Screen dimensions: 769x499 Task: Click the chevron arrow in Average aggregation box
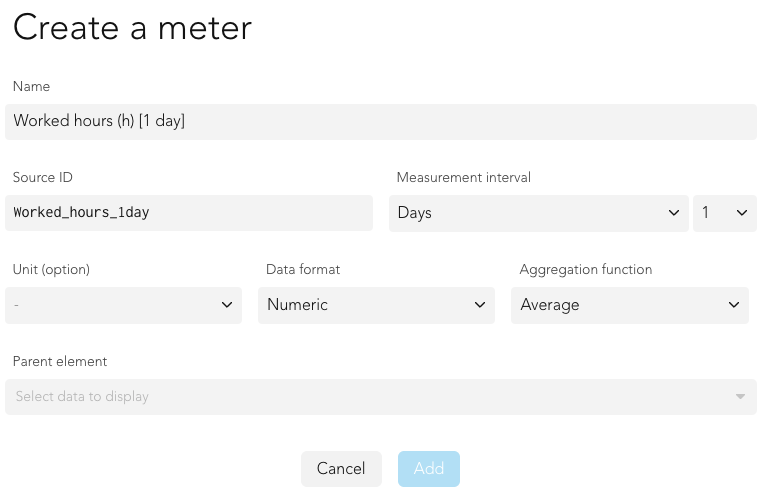tap(734, 305)
